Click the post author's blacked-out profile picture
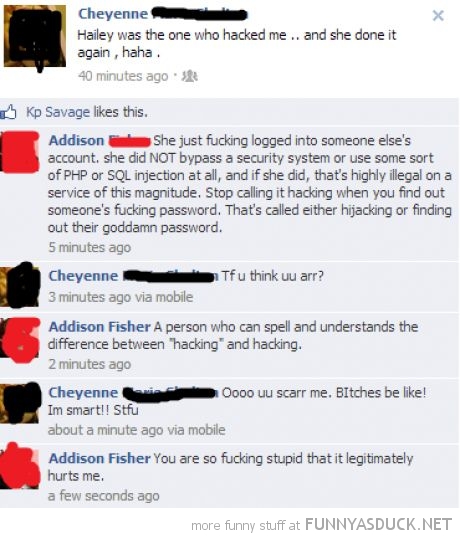 34,37
